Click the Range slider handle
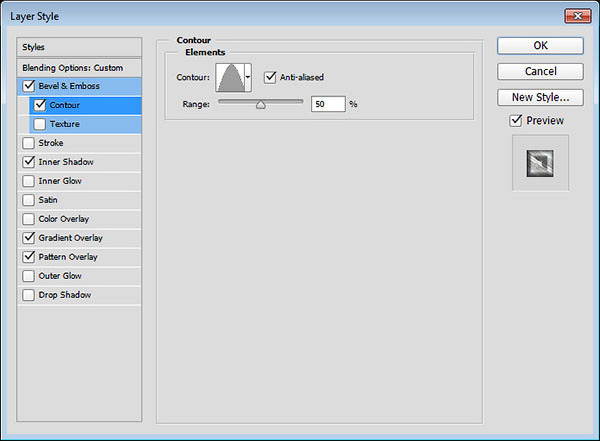The width and height of the screenshot is (600, 441). coord(261,105)
